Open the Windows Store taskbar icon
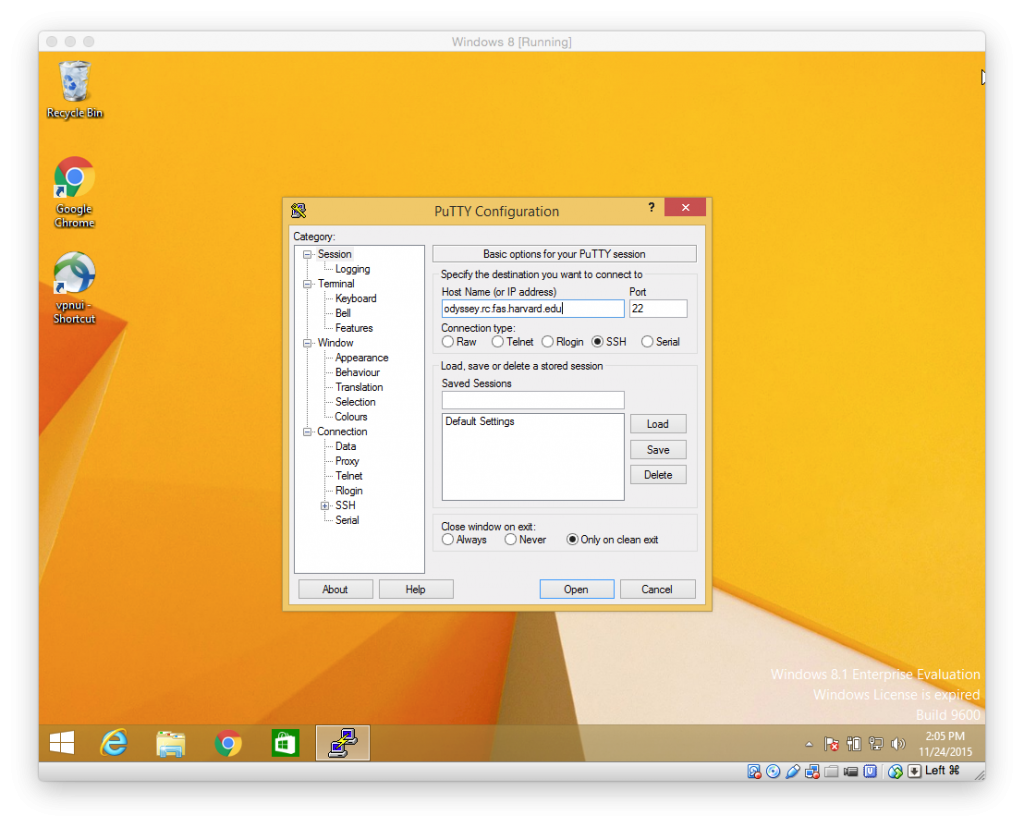Viewport: 1024px width, 827px height. point(285,743)
